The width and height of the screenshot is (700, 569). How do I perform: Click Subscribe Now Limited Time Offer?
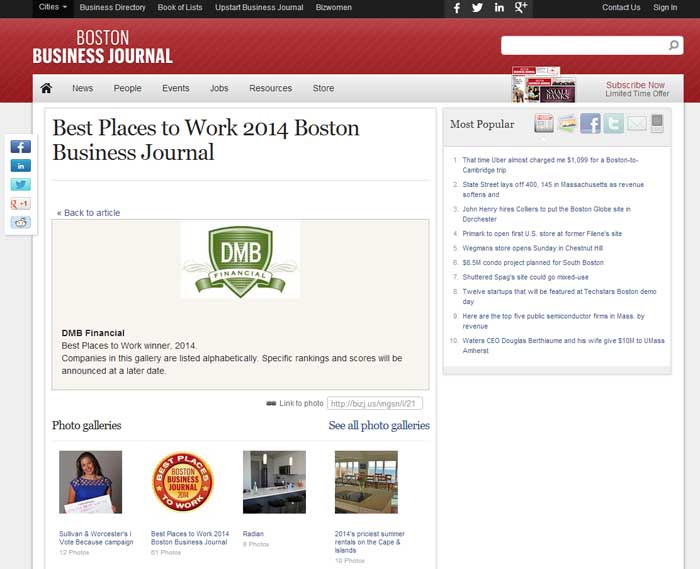[x=637, y=89]
